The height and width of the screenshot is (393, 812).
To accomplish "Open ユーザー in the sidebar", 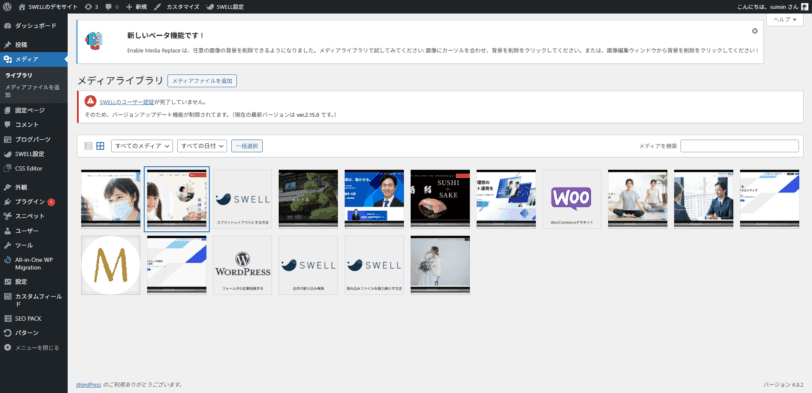I will click(34, 230).
